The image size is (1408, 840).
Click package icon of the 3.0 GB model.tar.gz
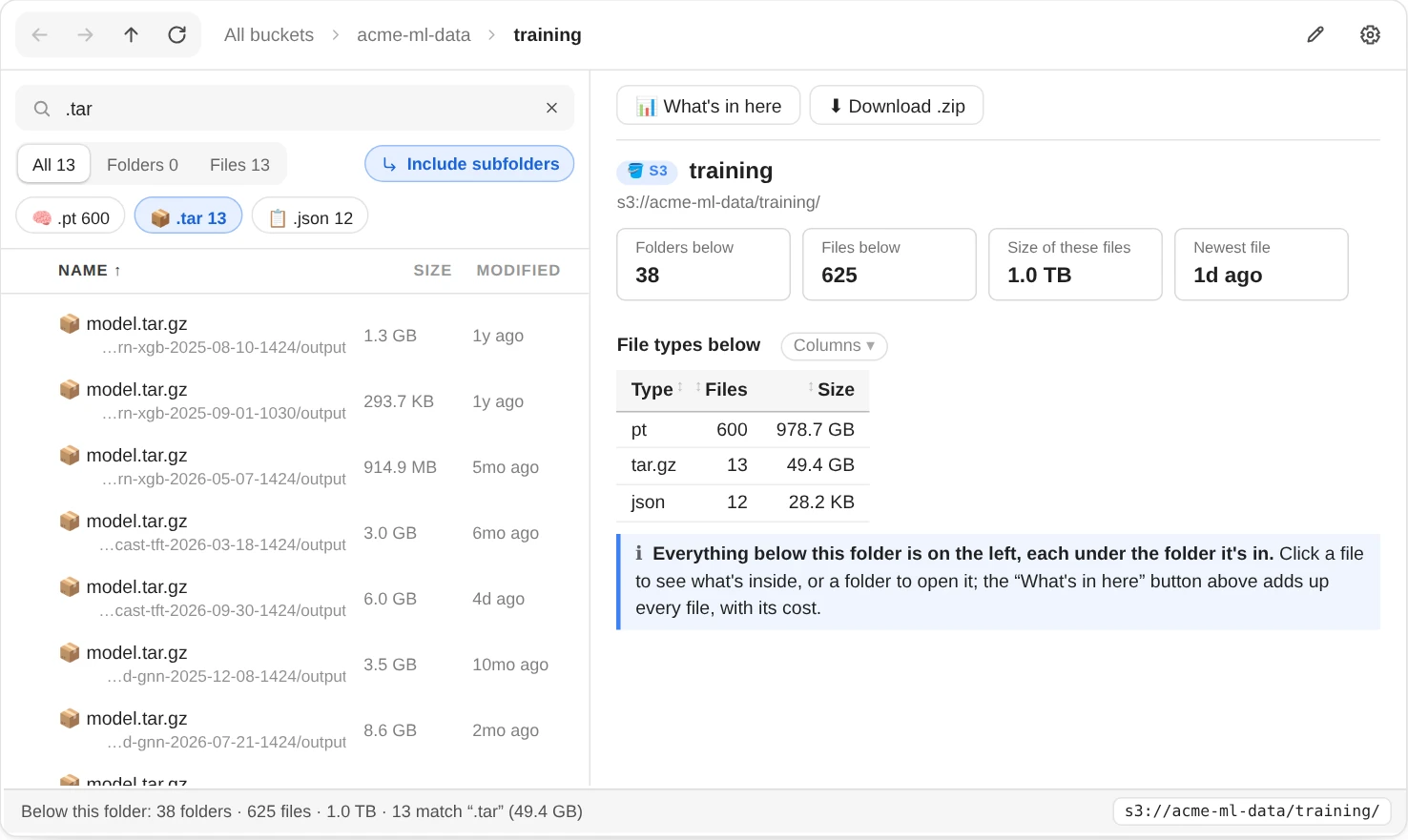(70, 522)
